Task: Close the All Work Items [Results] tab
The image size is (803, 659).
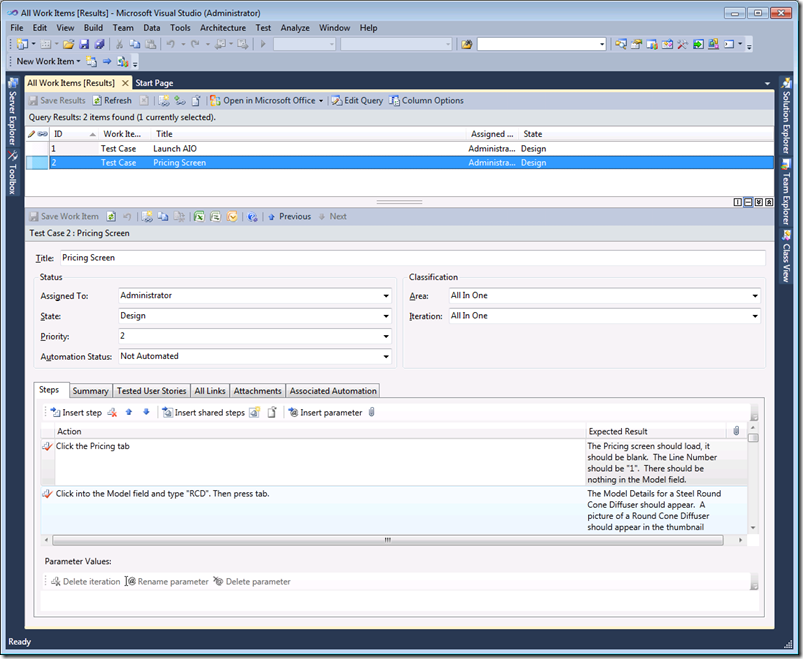Action: tap(125, 83)
